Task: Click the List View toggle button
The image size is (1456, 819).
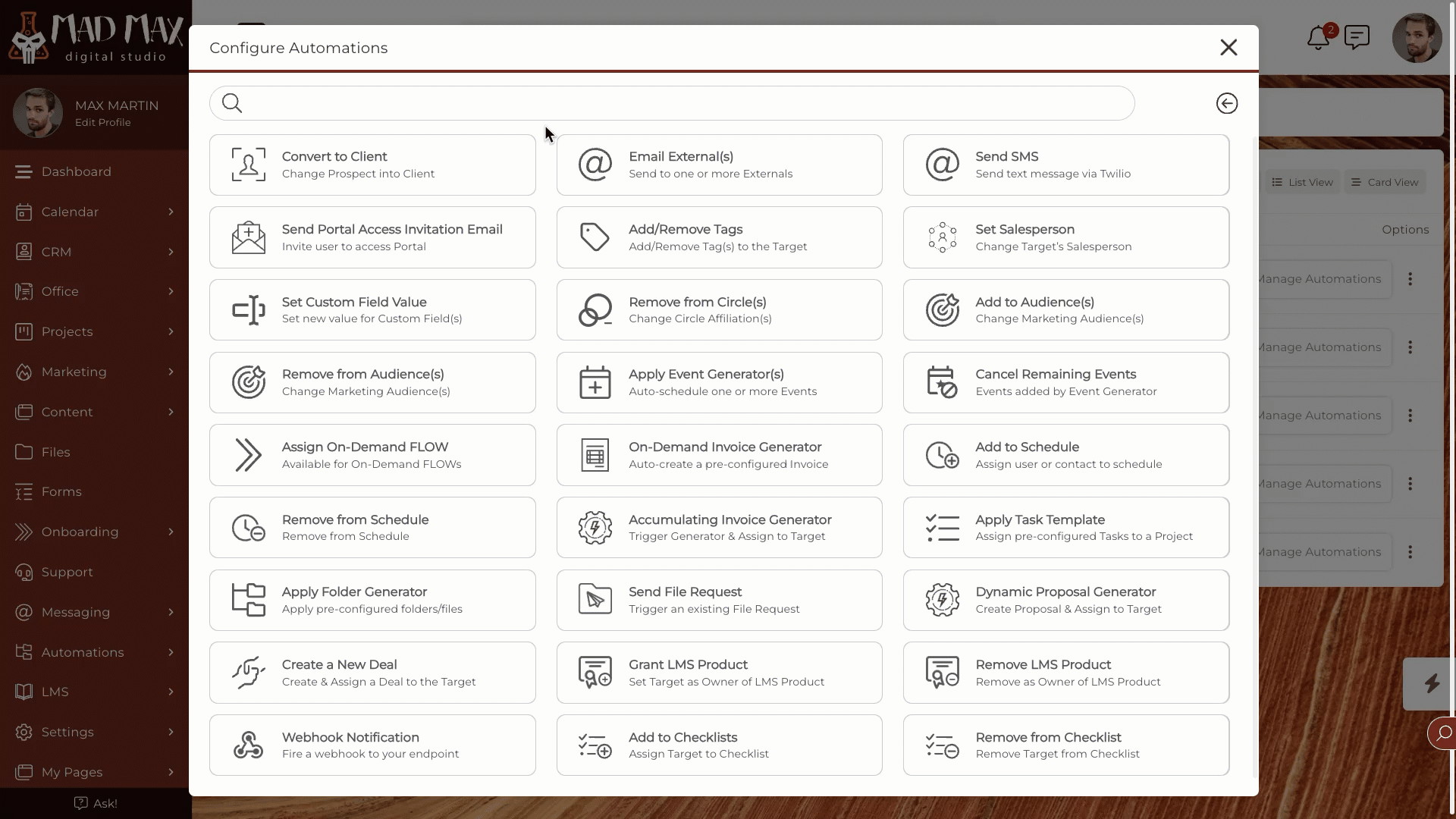Action: 1302,181
